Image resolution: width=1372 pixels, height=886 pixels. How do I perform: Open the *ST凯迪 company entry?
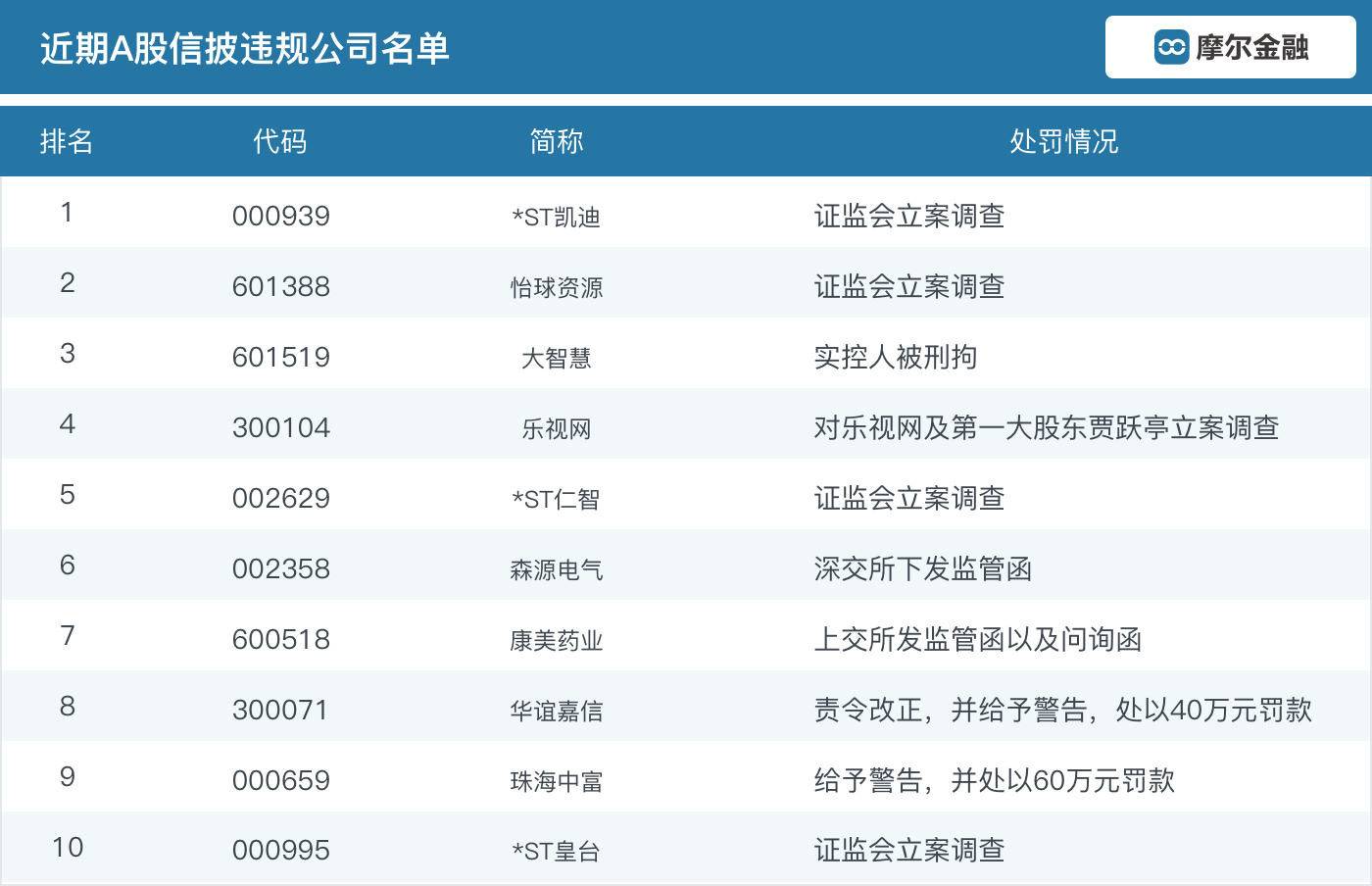(x=556, y=217)
